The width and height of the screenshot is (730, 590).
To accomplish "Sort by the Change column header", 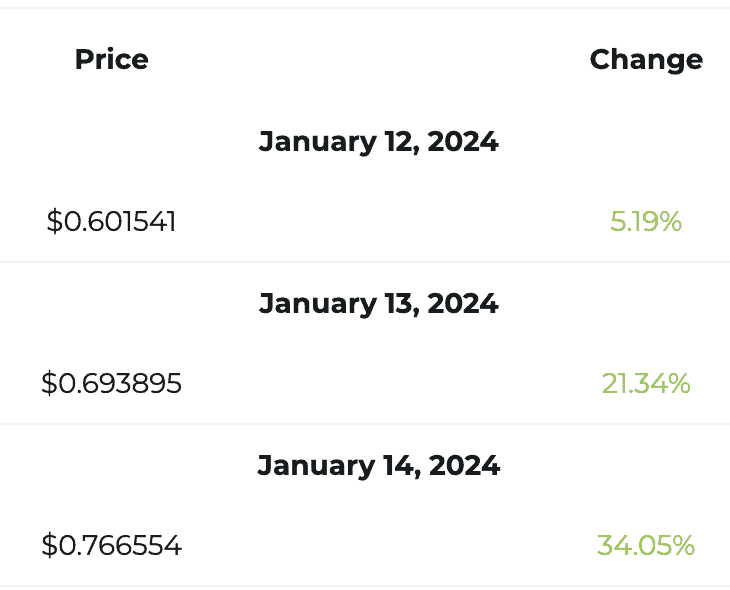I will point(646,60).
